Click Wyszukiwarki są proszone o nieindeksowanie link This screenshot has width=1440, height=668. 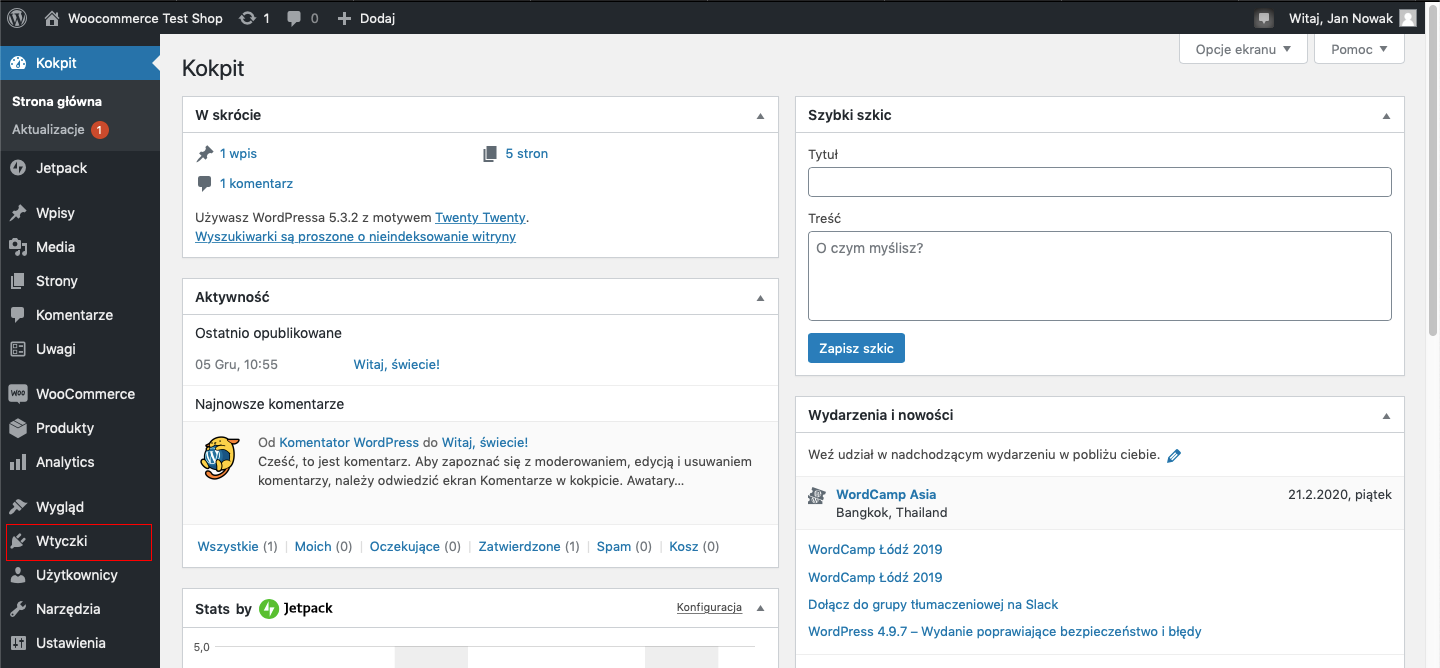[x=355, y=237]
